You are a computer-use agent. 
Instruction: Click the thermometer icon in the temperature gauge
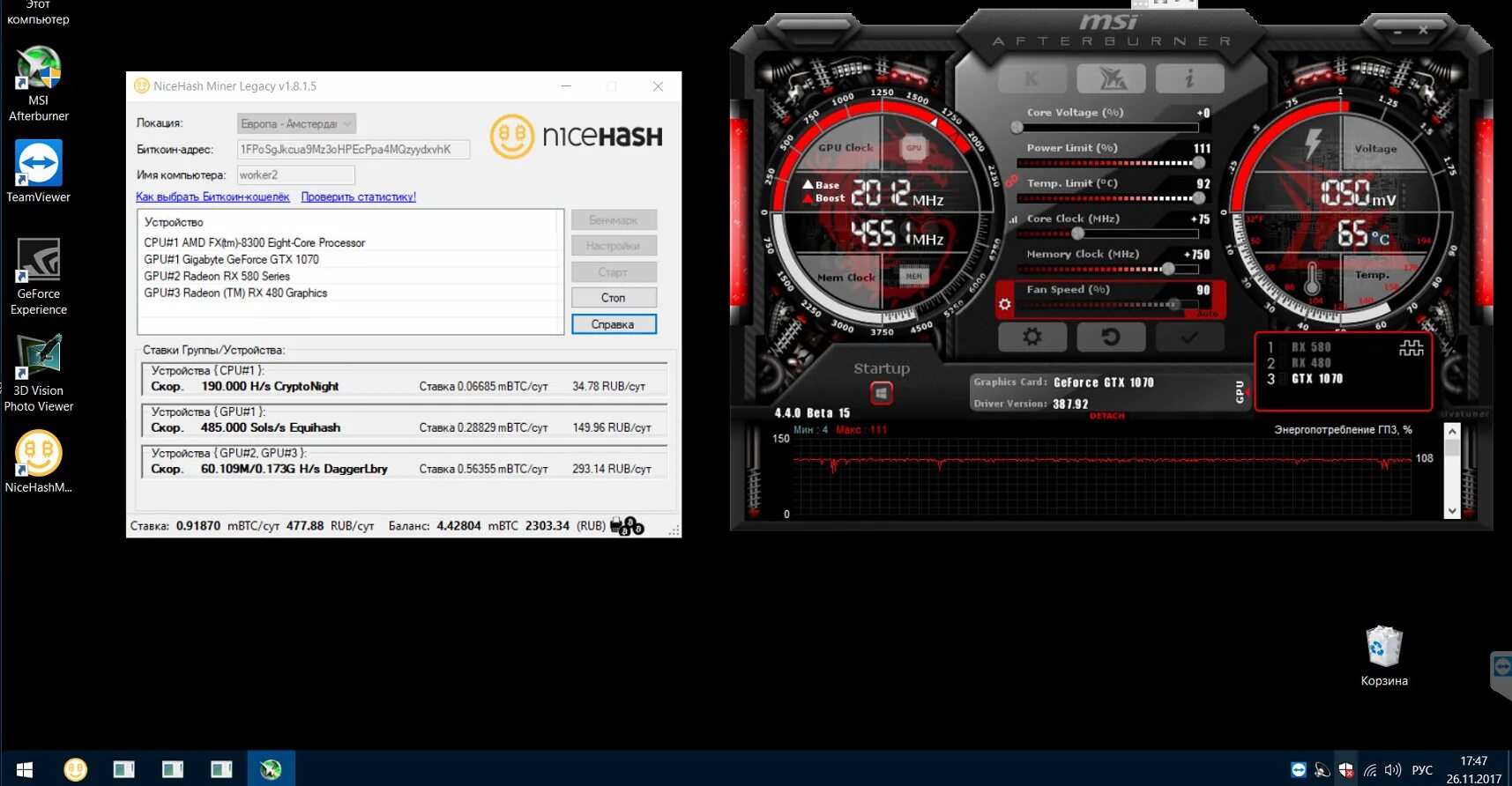(1312, 278)
